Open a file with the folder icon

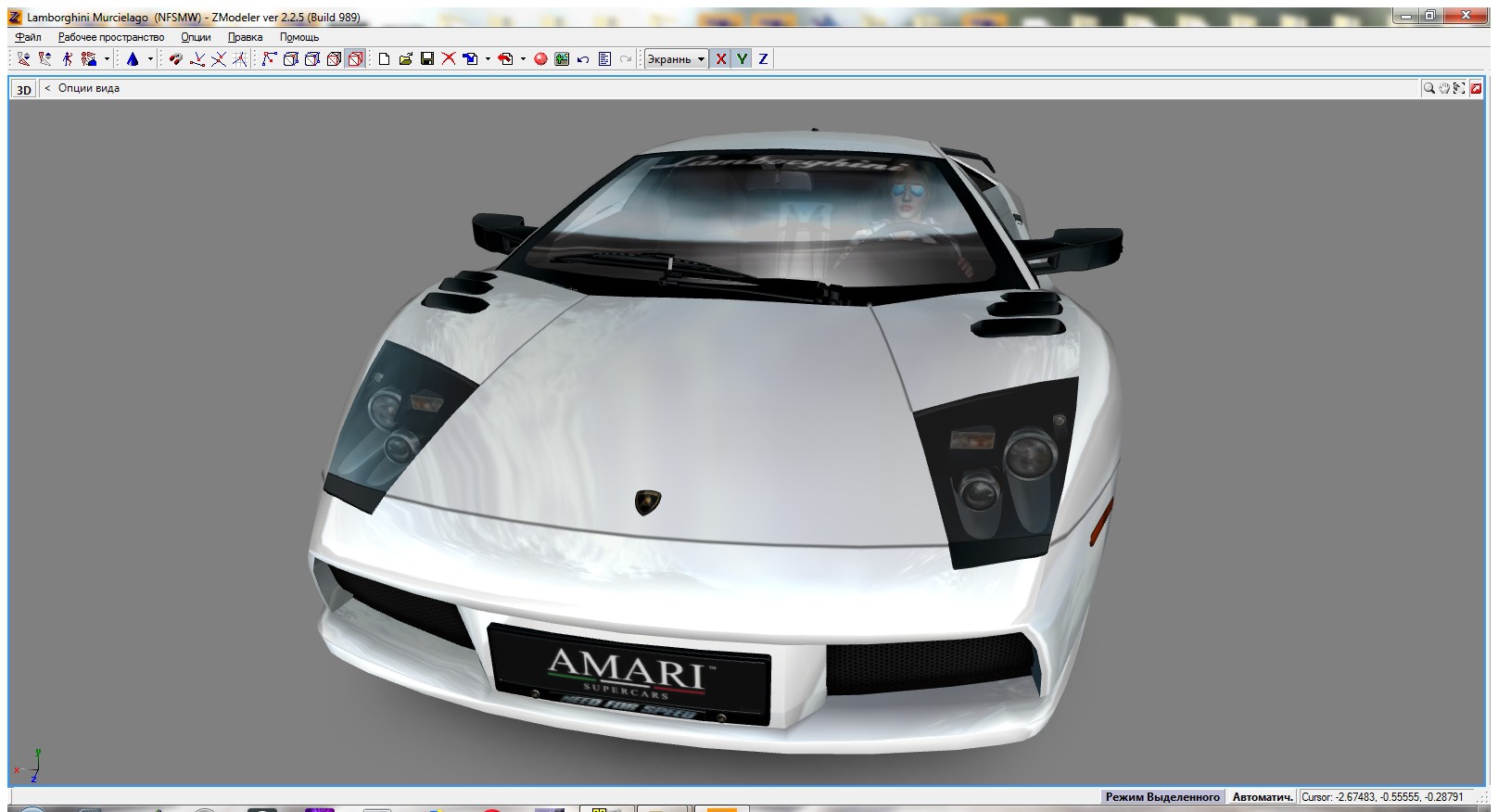coord(405,59)
